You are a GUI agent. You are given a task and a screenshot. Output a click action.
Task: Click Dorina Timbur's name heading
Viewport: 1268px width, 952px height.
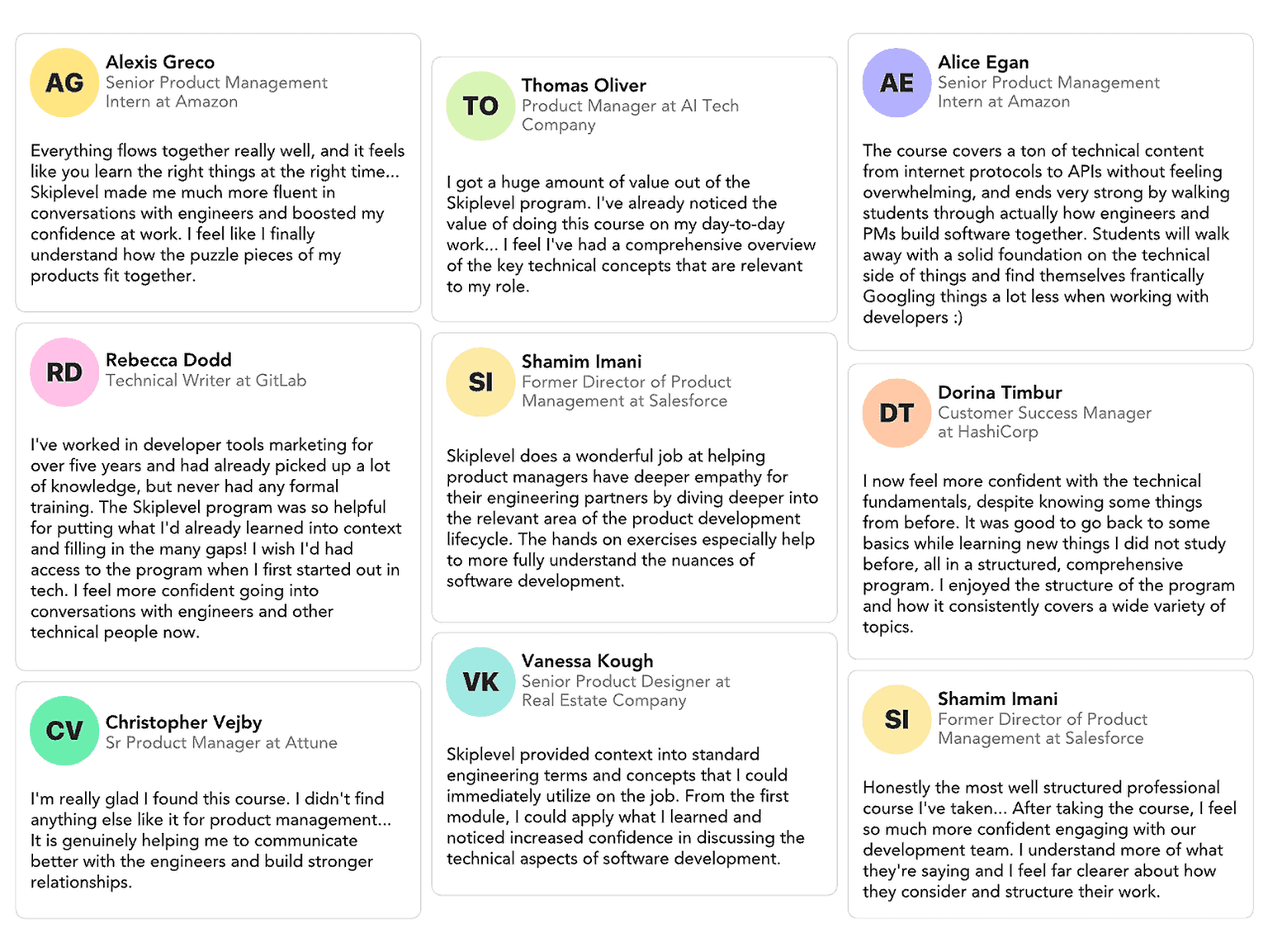click(x=1000, y=392)
